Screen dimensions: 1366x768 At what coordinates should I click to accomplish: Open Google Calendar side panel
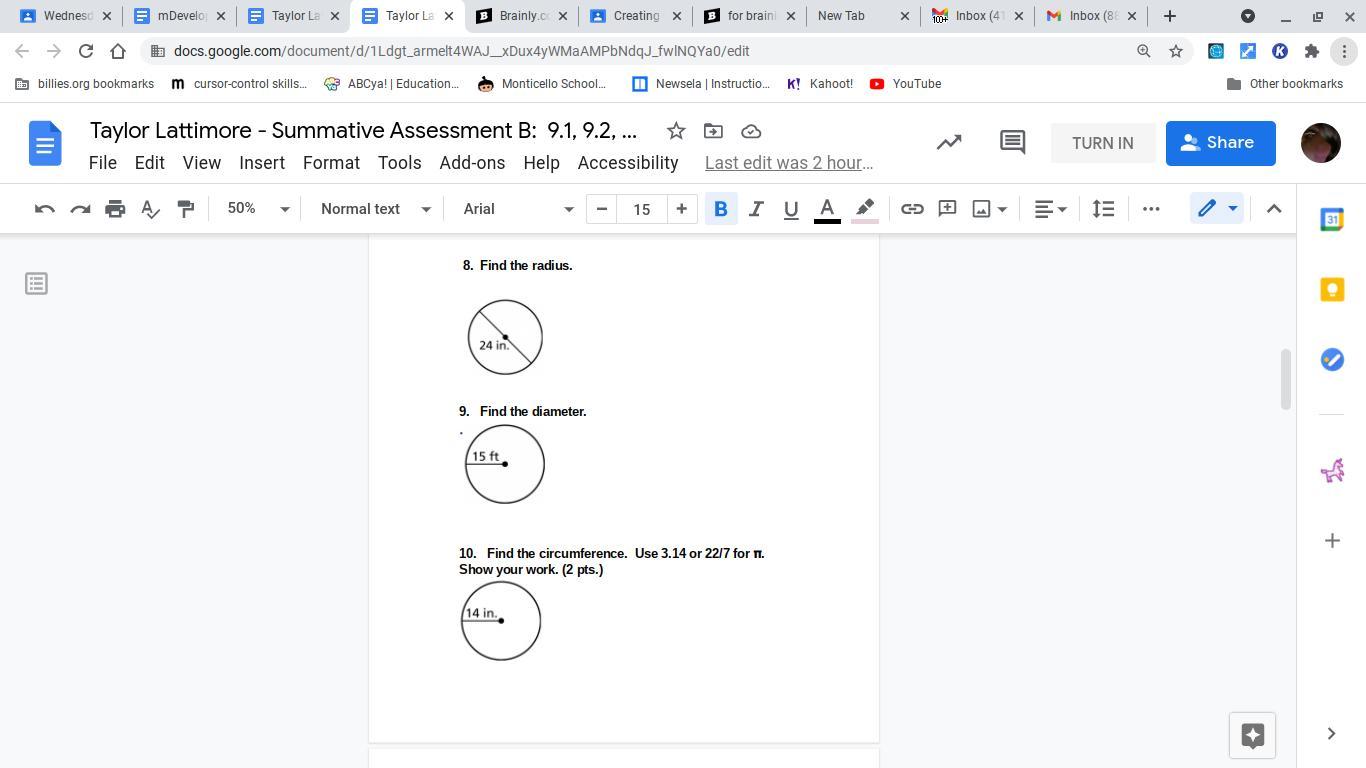[1332, 220]
